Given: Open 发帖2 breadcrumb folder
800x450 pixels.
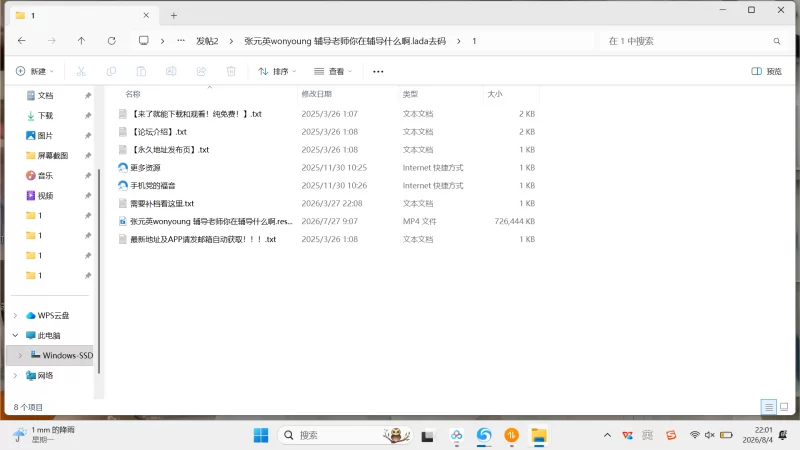Looking at the screenshot, I should 207,41.
